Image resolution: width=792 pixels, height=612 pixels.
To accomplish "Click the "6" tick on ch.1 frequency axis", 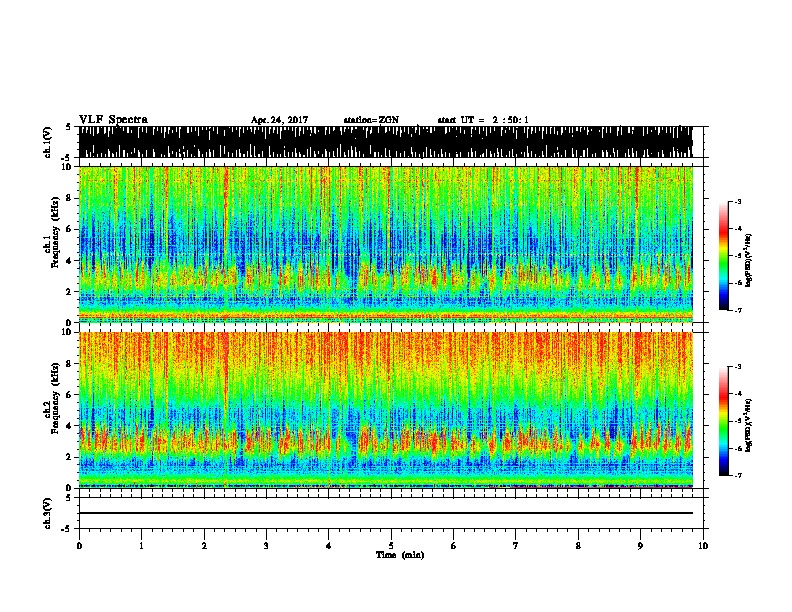I will tap(71, 229).
